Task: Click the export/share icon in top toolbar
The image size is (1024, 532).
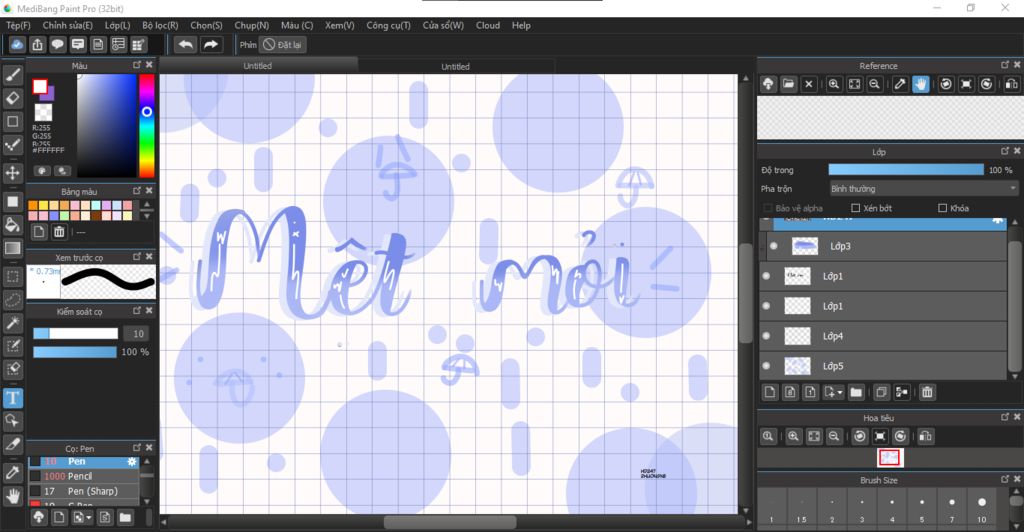Action: 37,44
